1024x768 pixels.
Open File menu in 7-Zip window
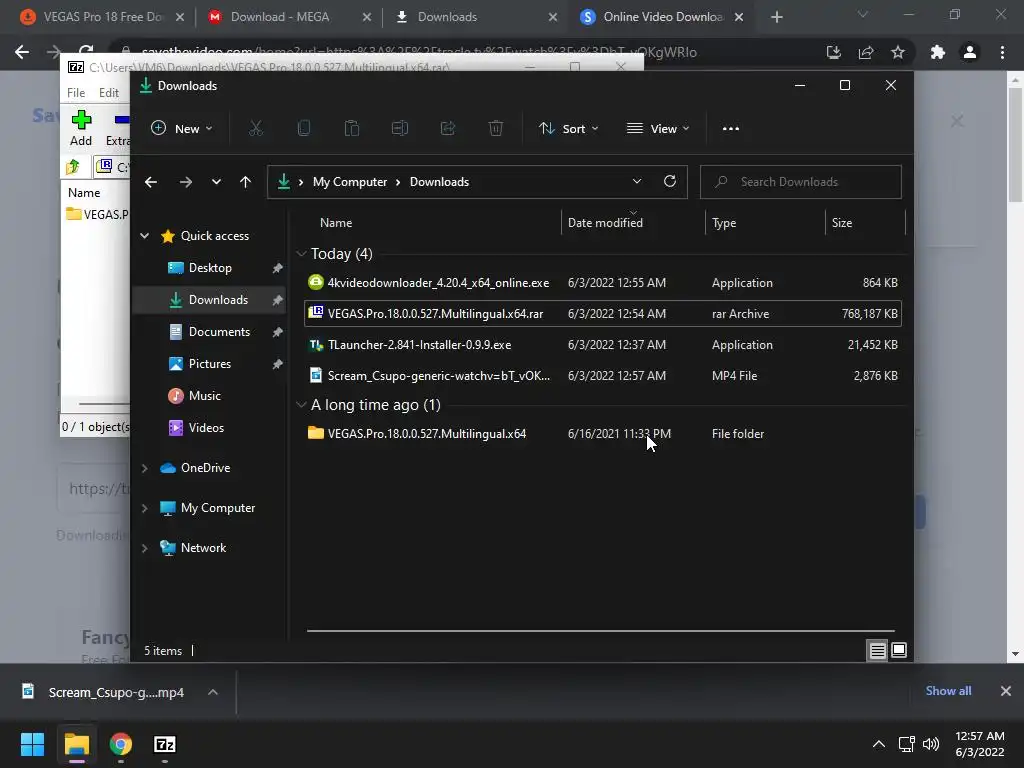(x=76, y=93)
